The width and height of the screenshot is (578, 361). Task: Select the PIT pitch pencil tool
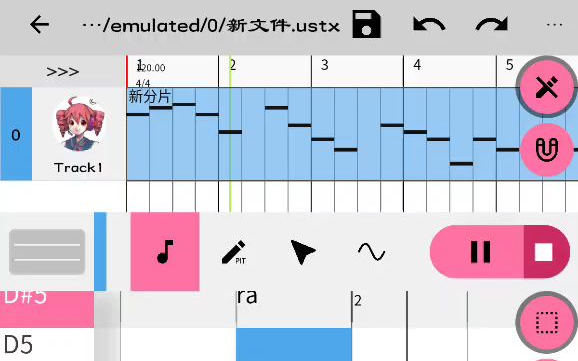coord(234,252)
